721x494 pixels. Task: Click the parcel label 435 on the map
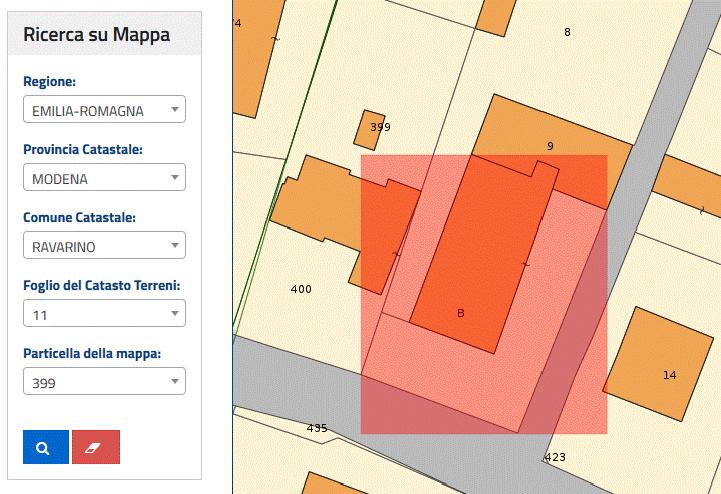point(317,428)
